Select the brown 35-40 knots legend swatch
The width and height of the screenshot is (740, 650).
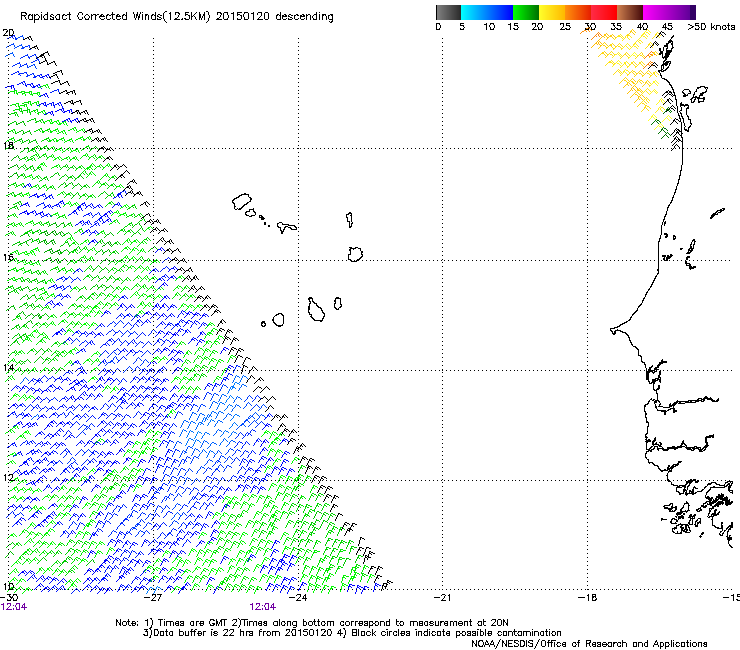click(x=630, y=12)
